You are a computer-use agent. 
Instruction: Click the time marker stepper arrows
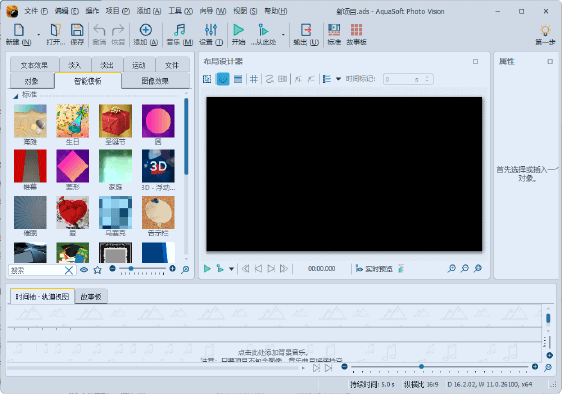pos(427,79)
